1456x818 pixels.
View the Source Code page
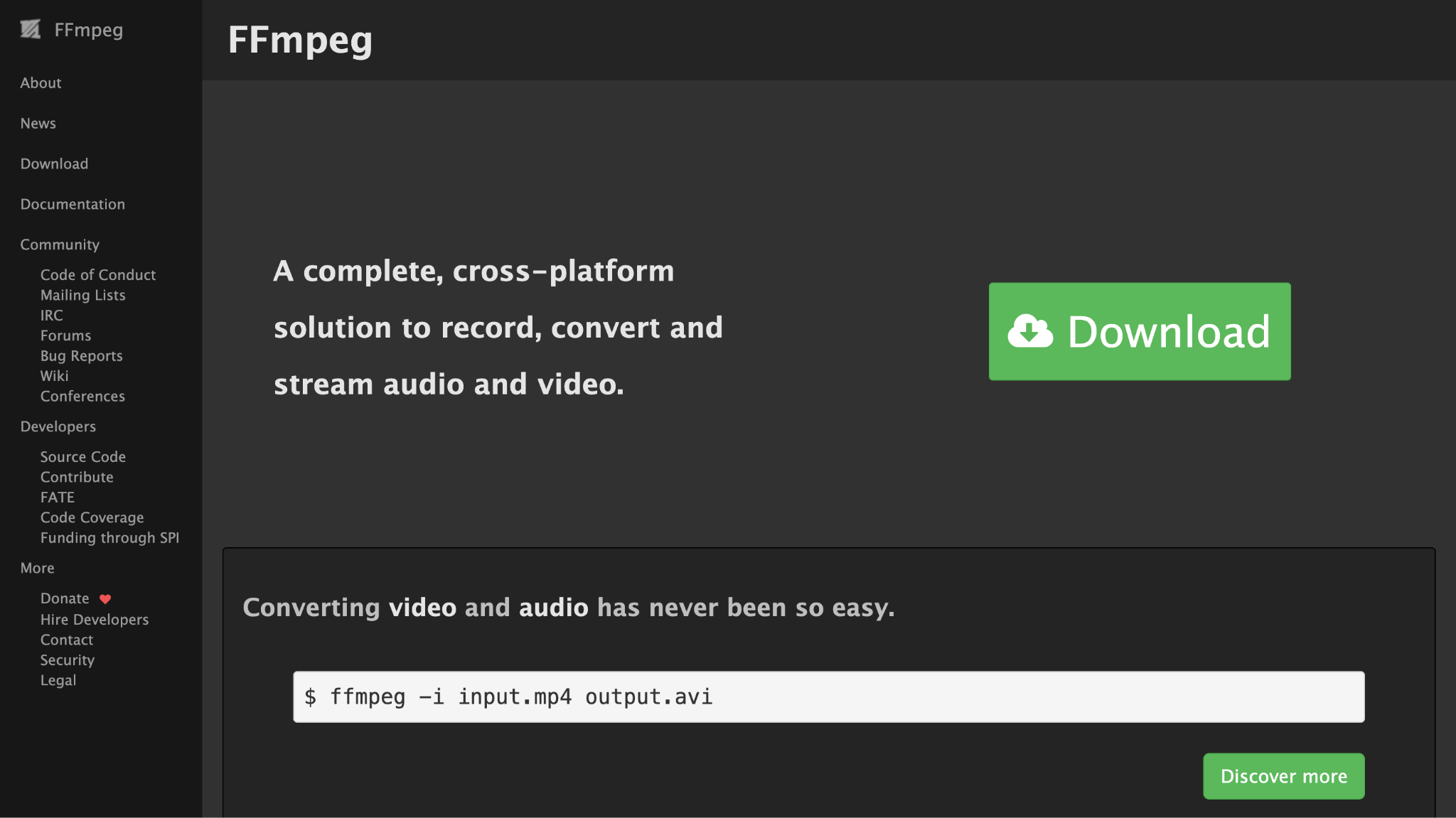(x=83, y=456)
